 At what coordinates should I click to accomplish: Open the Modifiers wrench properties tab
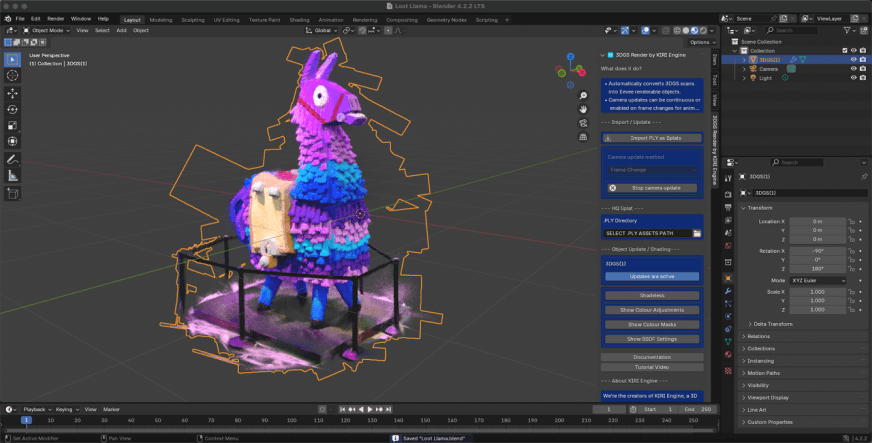(x=727, y=290)
